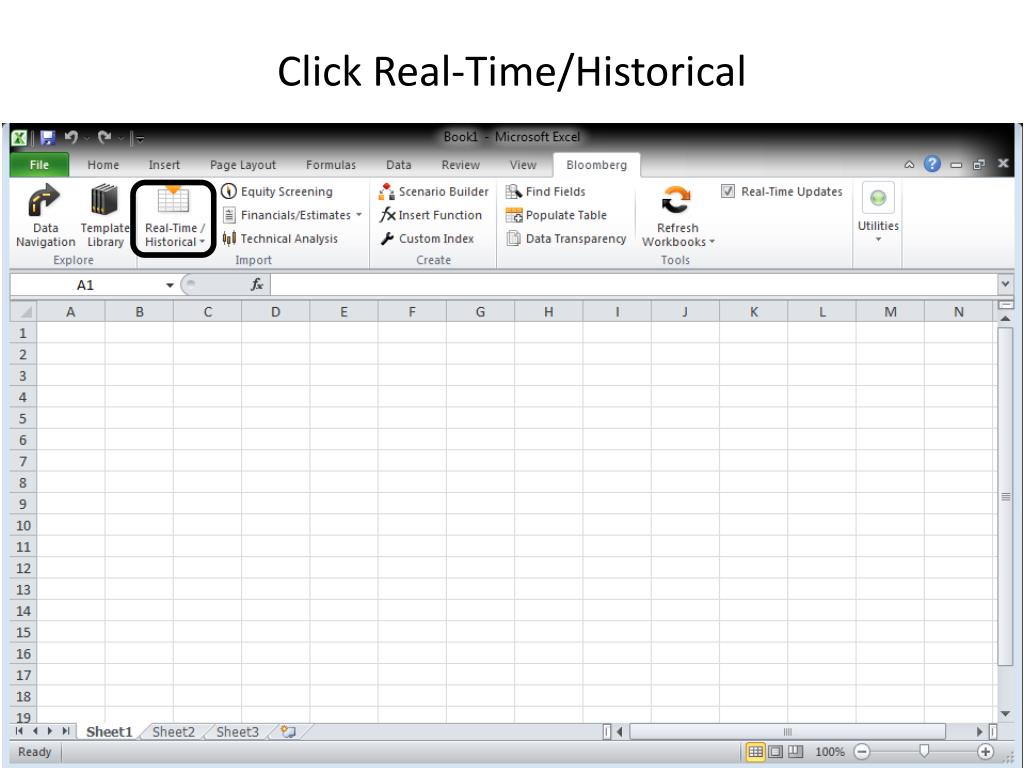Switch to the Review tab
The width and height of the screenshot is (1024, 768).
coord(460,165)
